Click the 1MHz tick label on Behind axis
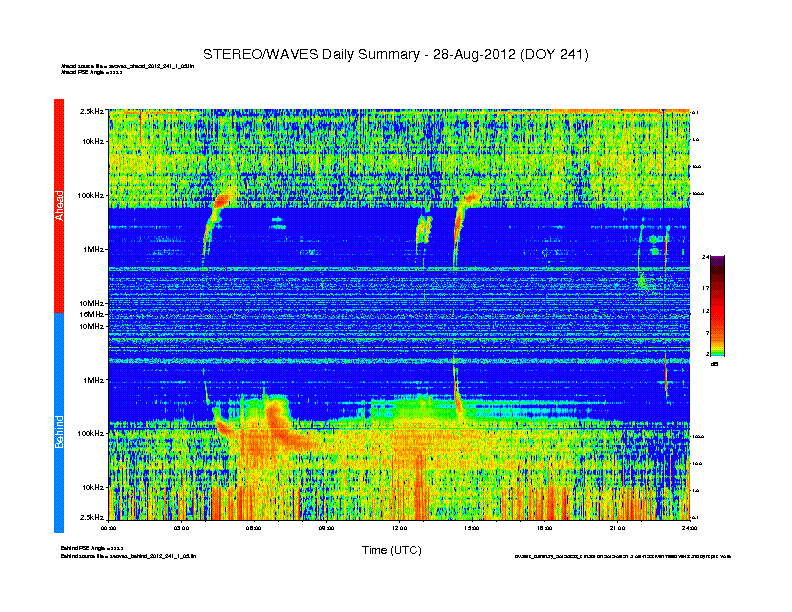Screen dimensions: 792x612 (93, 380)
